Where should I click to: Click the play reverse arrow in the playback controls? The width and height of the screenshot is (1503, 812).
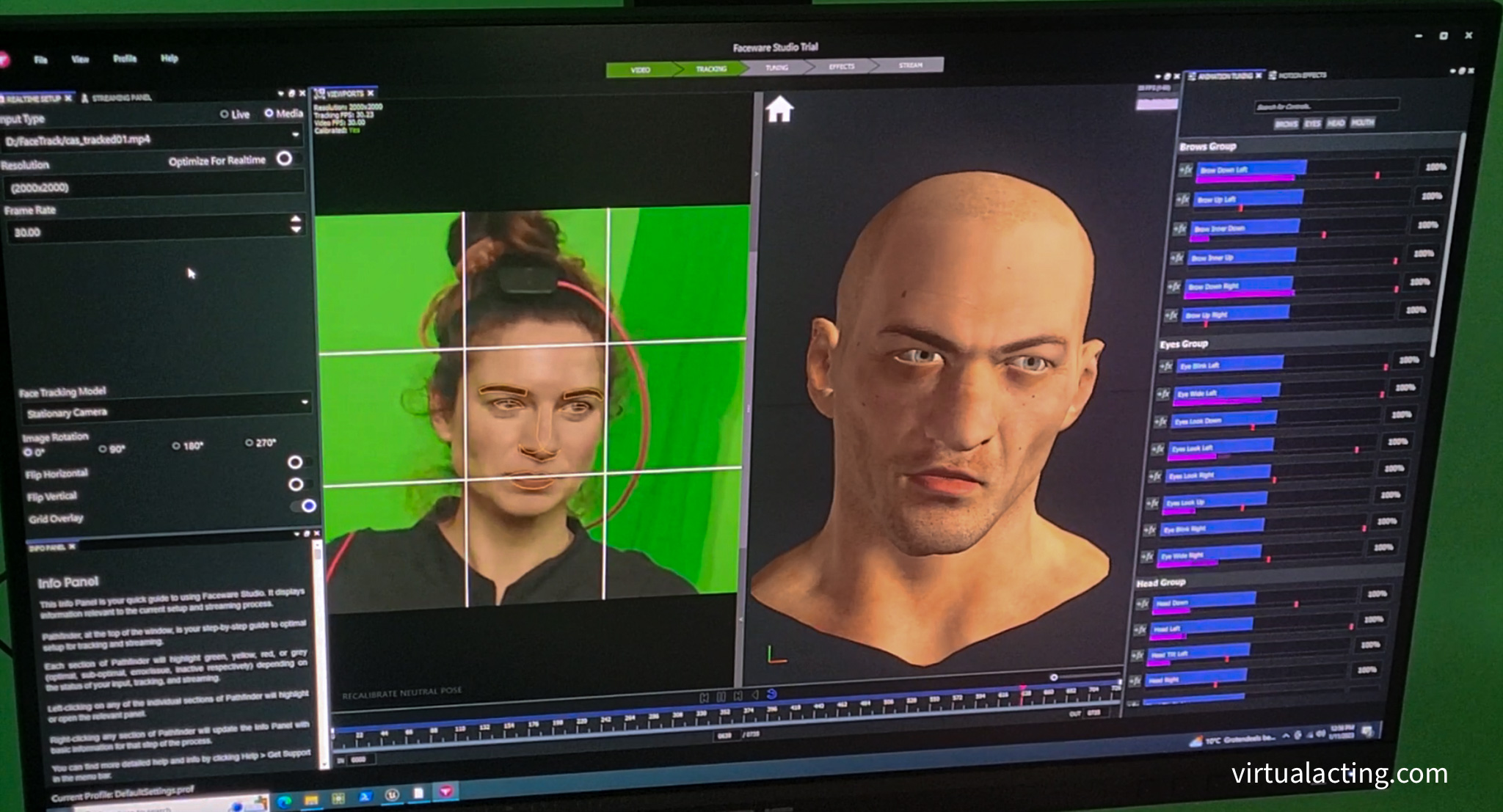755,695
